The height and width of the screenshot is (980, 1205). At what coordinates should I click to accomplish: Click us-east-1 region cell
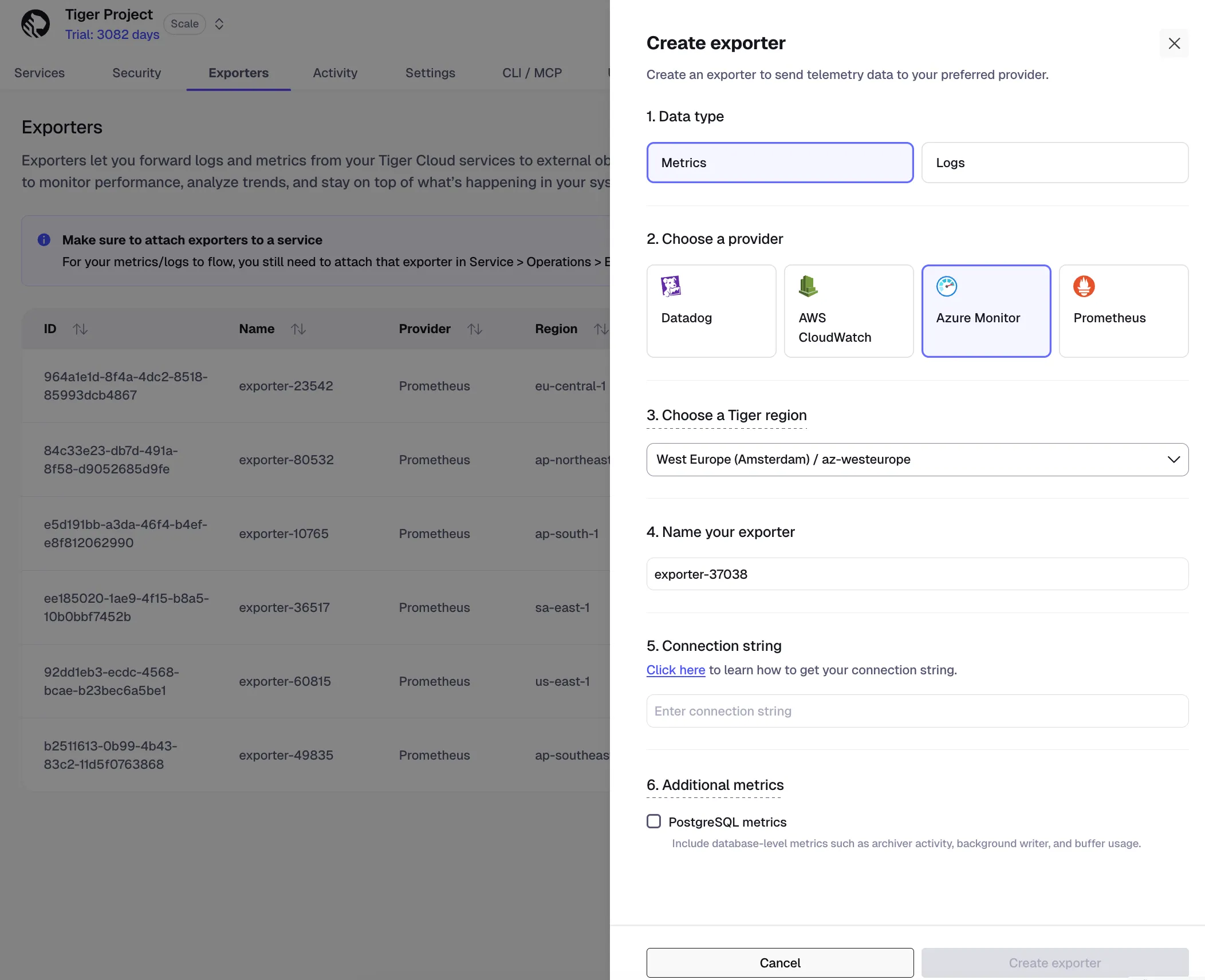click(562, 681)
